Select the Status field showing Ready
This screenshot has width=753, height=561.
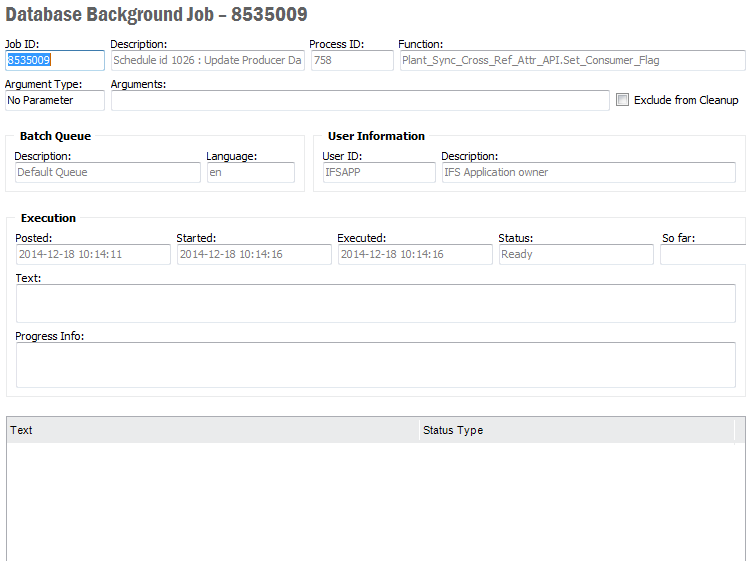click(575, 255)
